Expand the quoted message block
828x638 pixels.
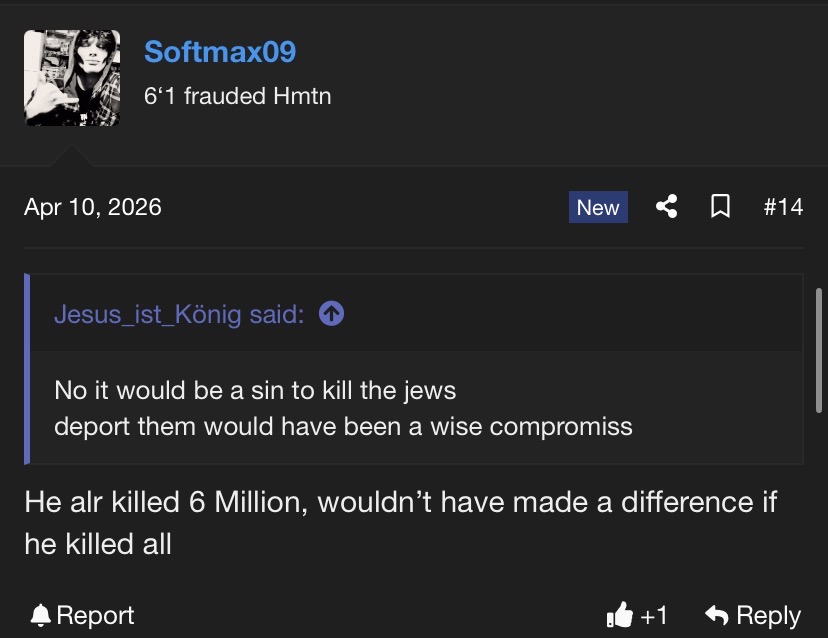point(415,407)
